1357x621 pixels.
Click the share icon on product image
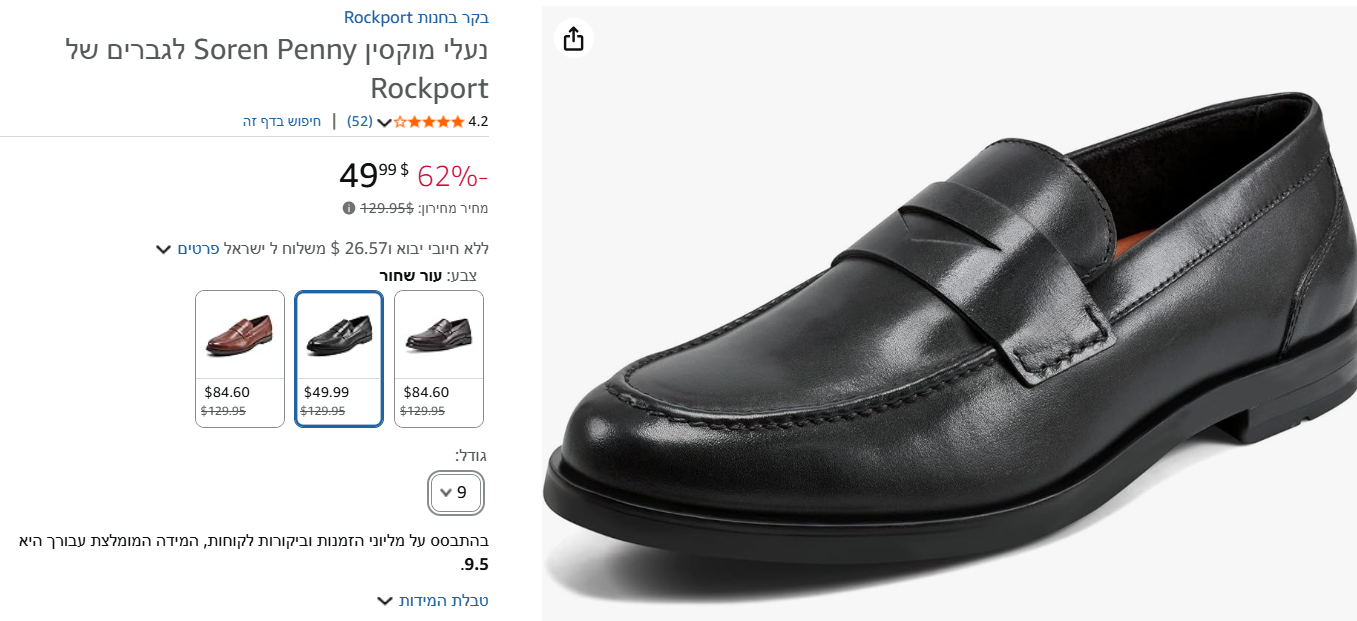(573, 39)
